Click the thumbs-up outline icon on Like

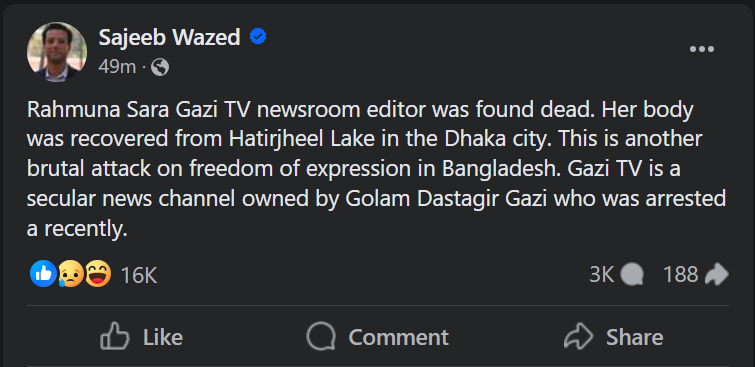[x=115, y=336]
